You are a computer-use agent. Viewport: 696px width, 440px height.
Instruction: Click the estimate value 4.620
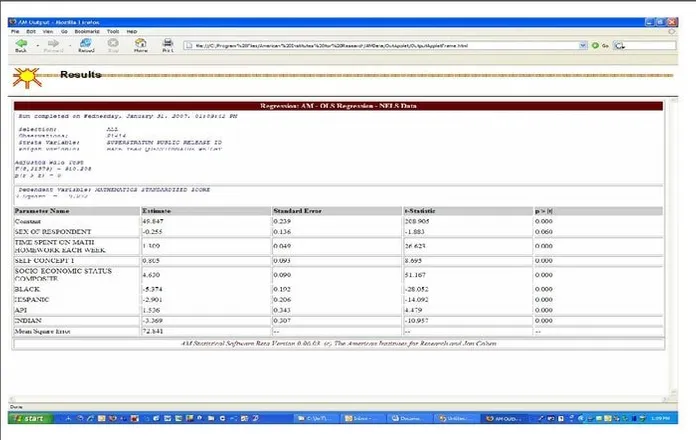151,275
